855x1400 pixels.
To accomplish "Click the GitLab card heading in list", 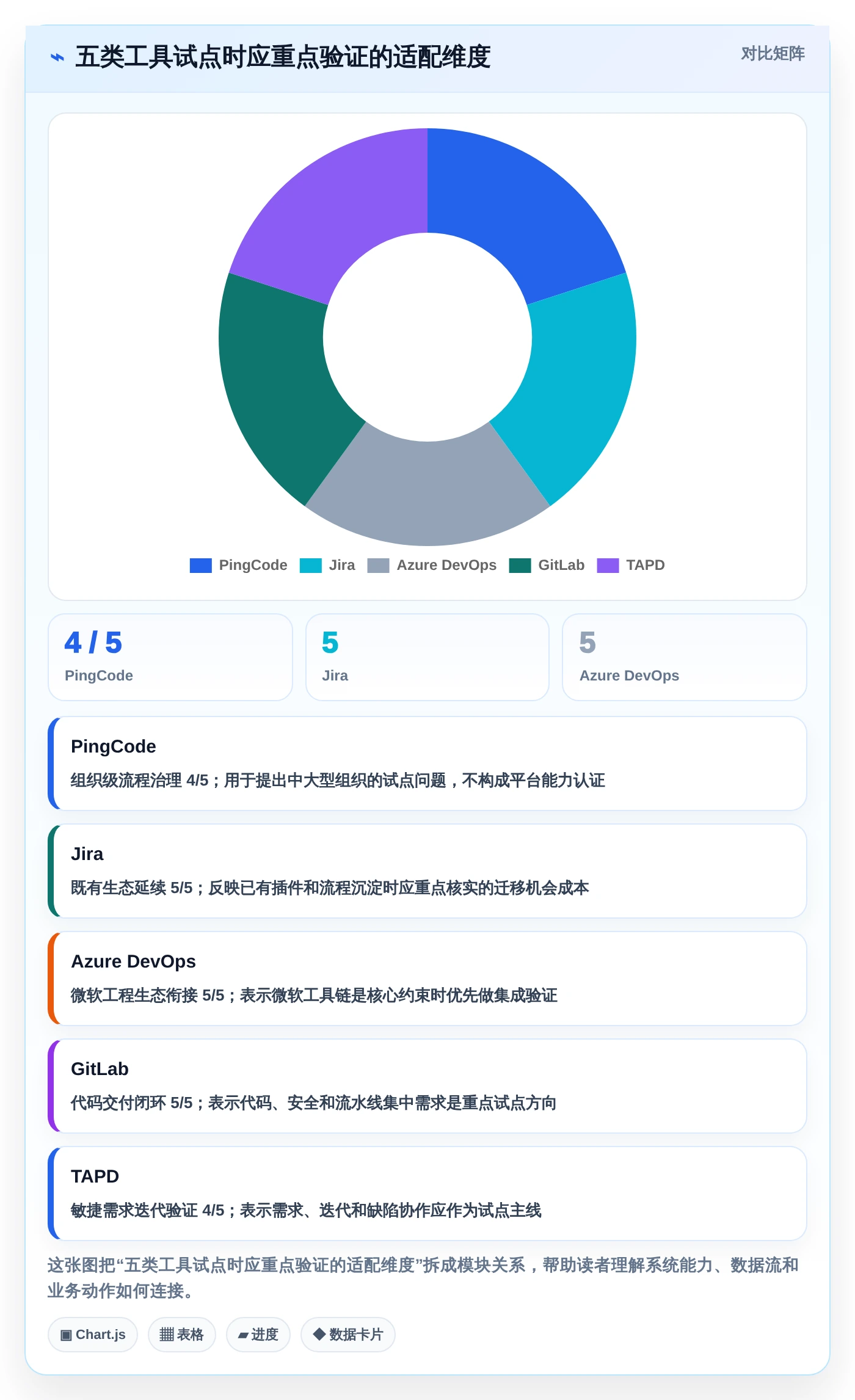I will tap(100, 1069).
